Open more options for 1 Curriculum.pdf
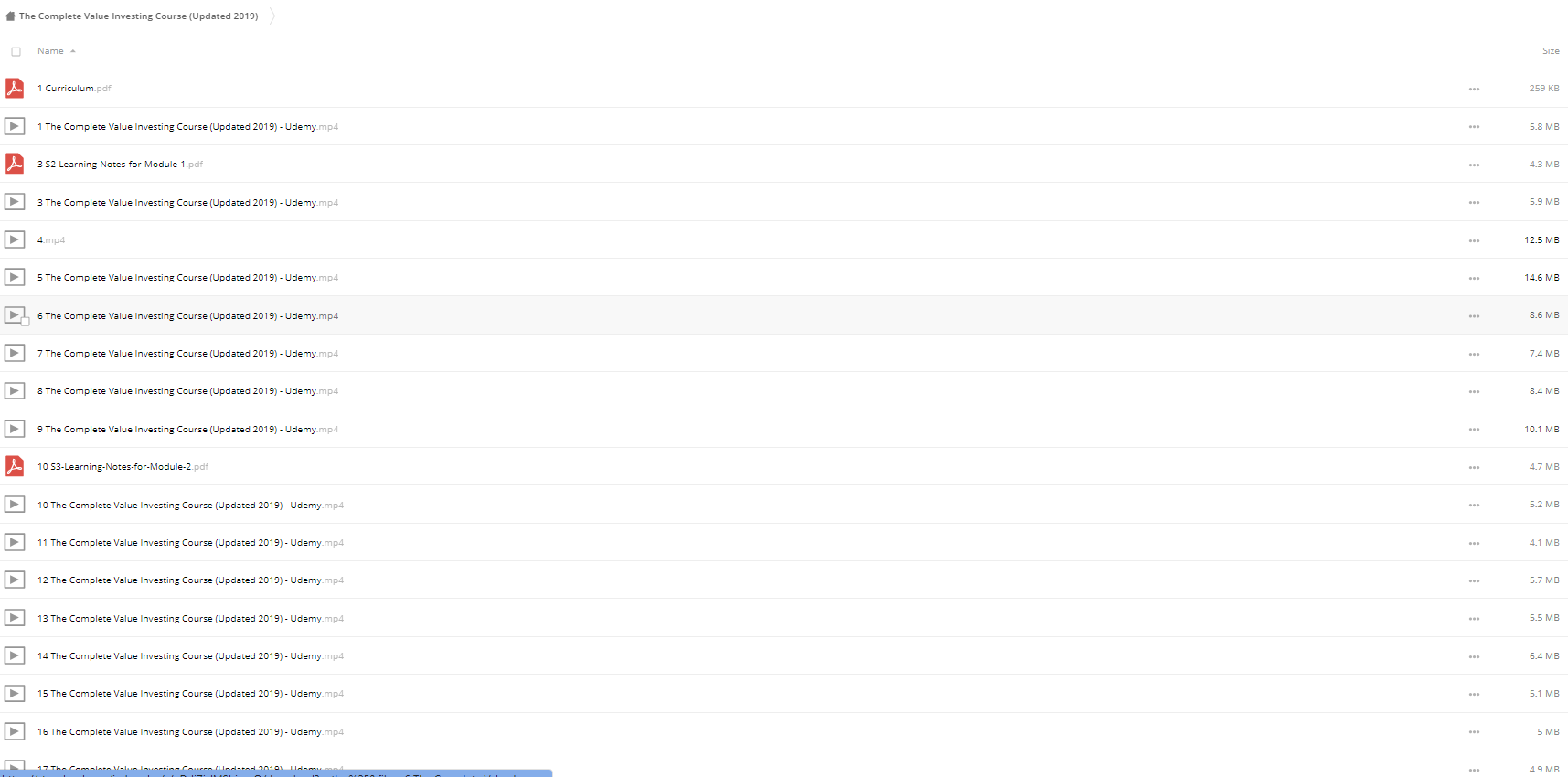Image resolution: width=1568 pixels, height=777 pixels. click(x=1474, y=89)
